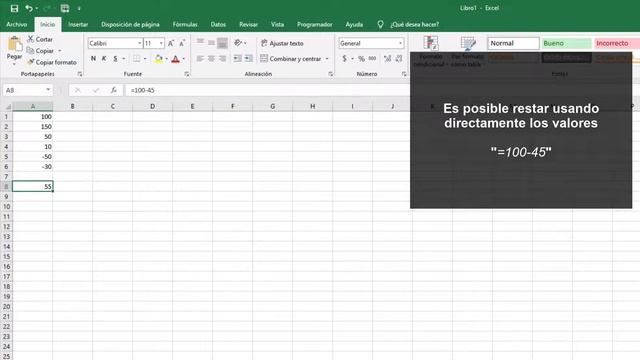Image resolution: width=640 pixels, height=360 pixels.
Task: Click the Cortar button
Action: coord(40,39)
